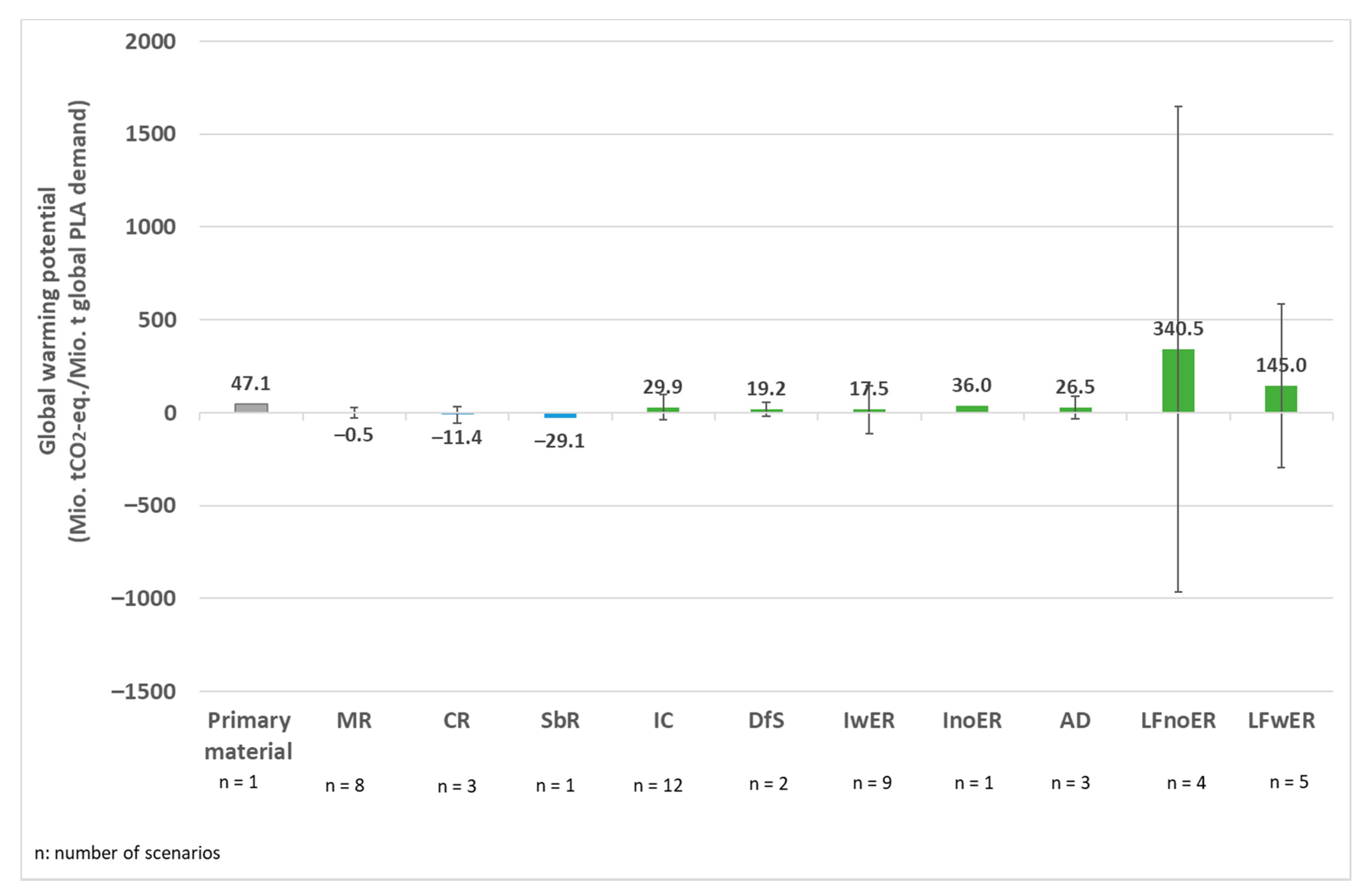The image size is (1369, 896).
Task: Click the "n = 9" scenario count
Action: click(x=872, y=783)
